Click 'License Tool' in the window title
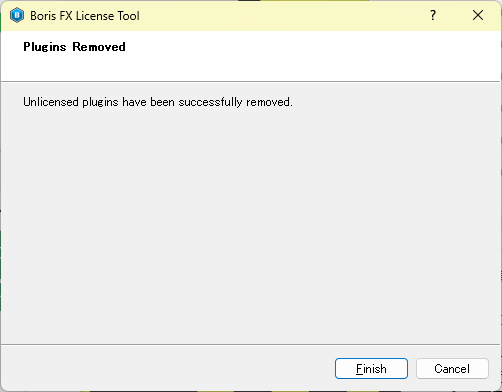The image size is (502, 392). pyautogui.click(x=108, y=16)
